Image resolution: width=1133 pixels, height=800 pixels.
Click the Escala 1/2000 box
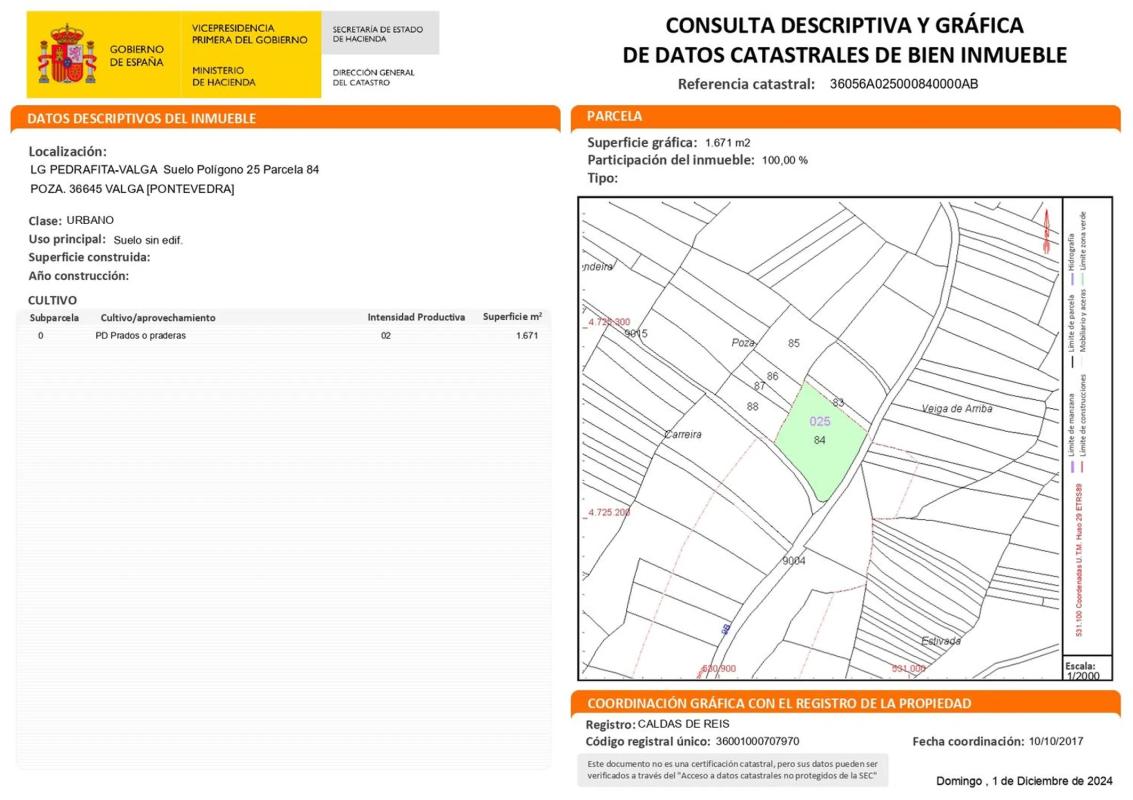[x=1081, y=670]
